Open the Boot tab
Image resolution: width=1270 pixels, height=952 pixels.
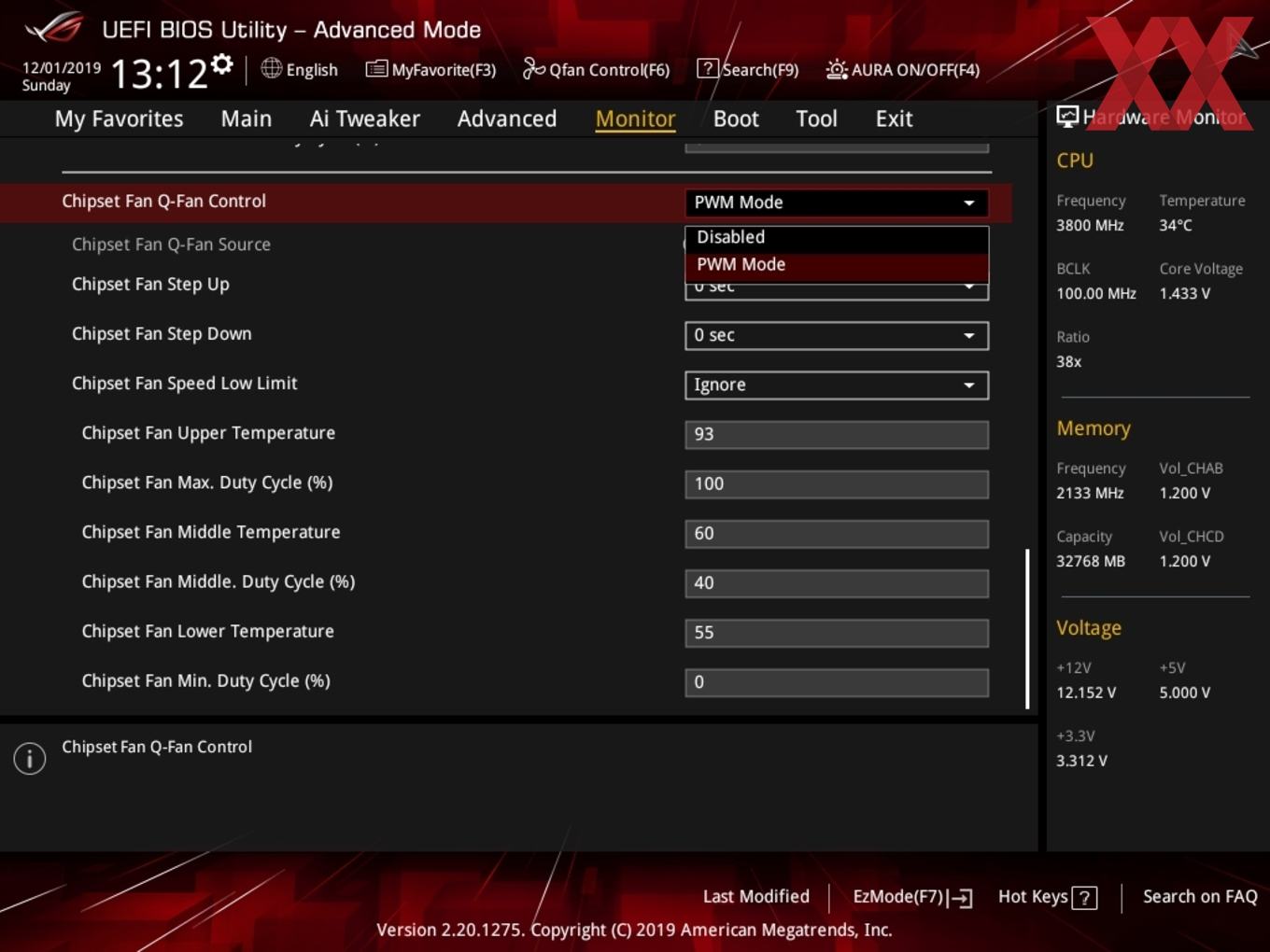(736, 119)
